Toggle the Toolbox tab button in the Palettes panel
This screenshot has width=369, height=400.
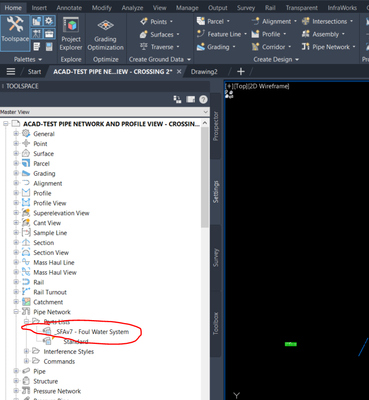[49, 34]
